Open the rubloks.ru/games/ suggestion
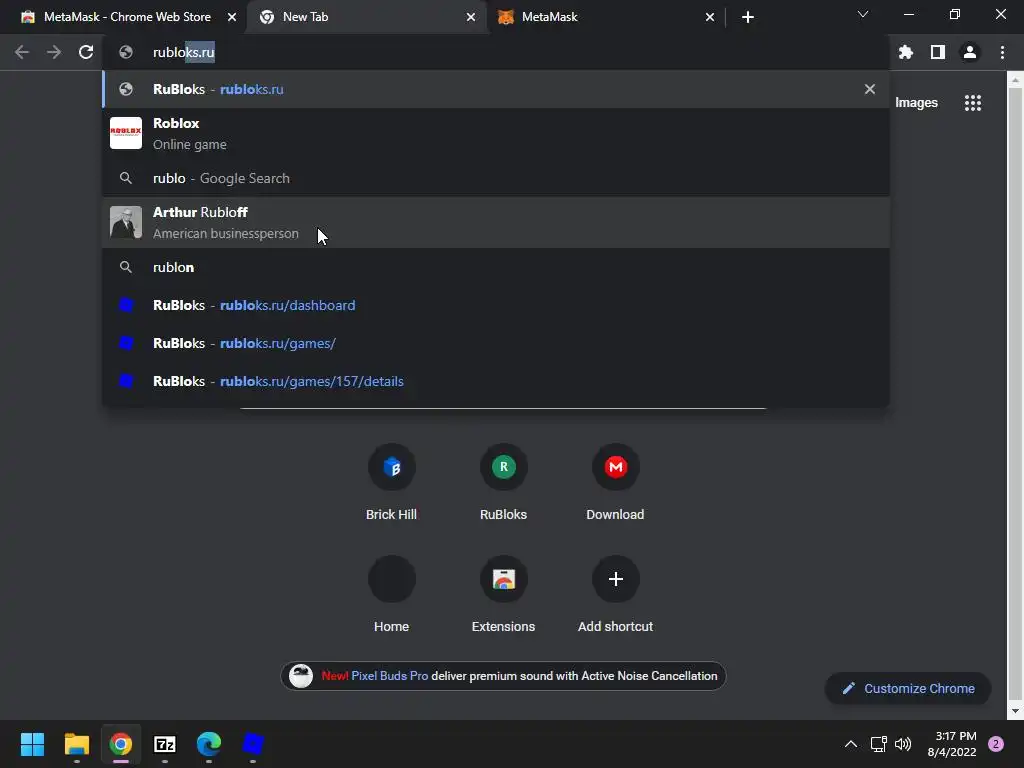The width and height of the screenshot is (1024, 768). click(x=496, y=343)
